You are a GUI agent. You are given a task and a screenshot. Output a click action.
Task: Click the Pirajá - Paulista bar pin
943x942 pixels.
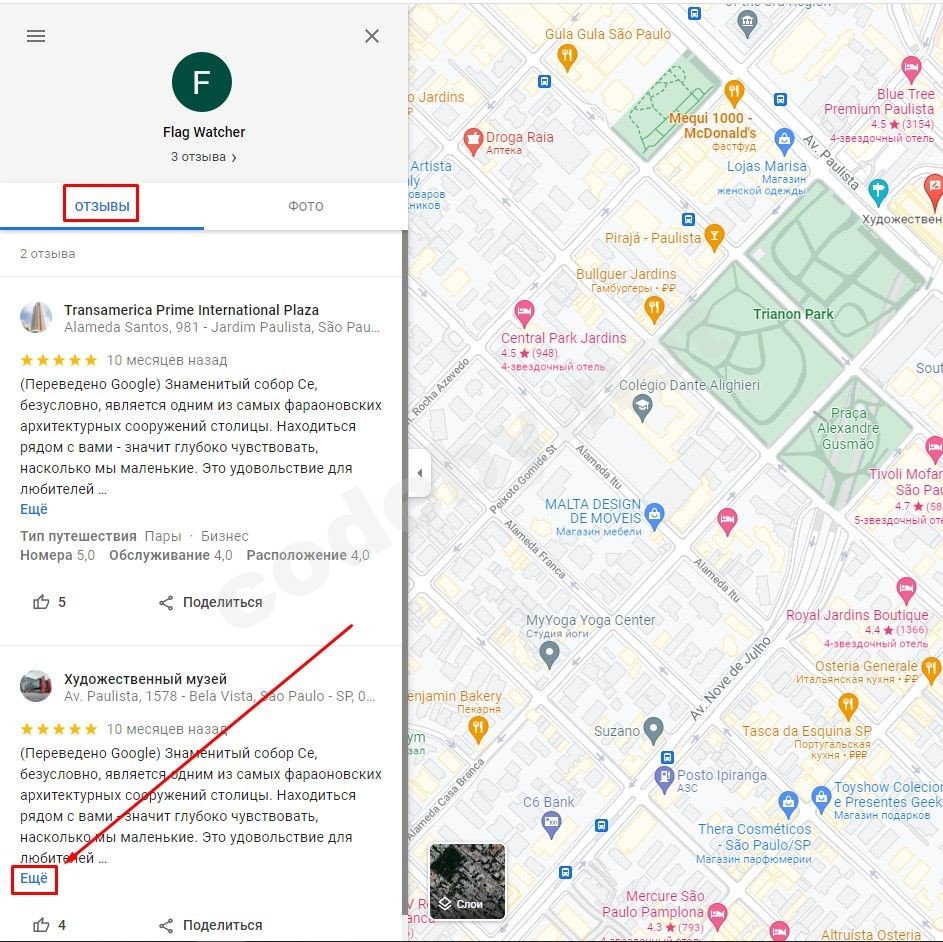[714, 236]
